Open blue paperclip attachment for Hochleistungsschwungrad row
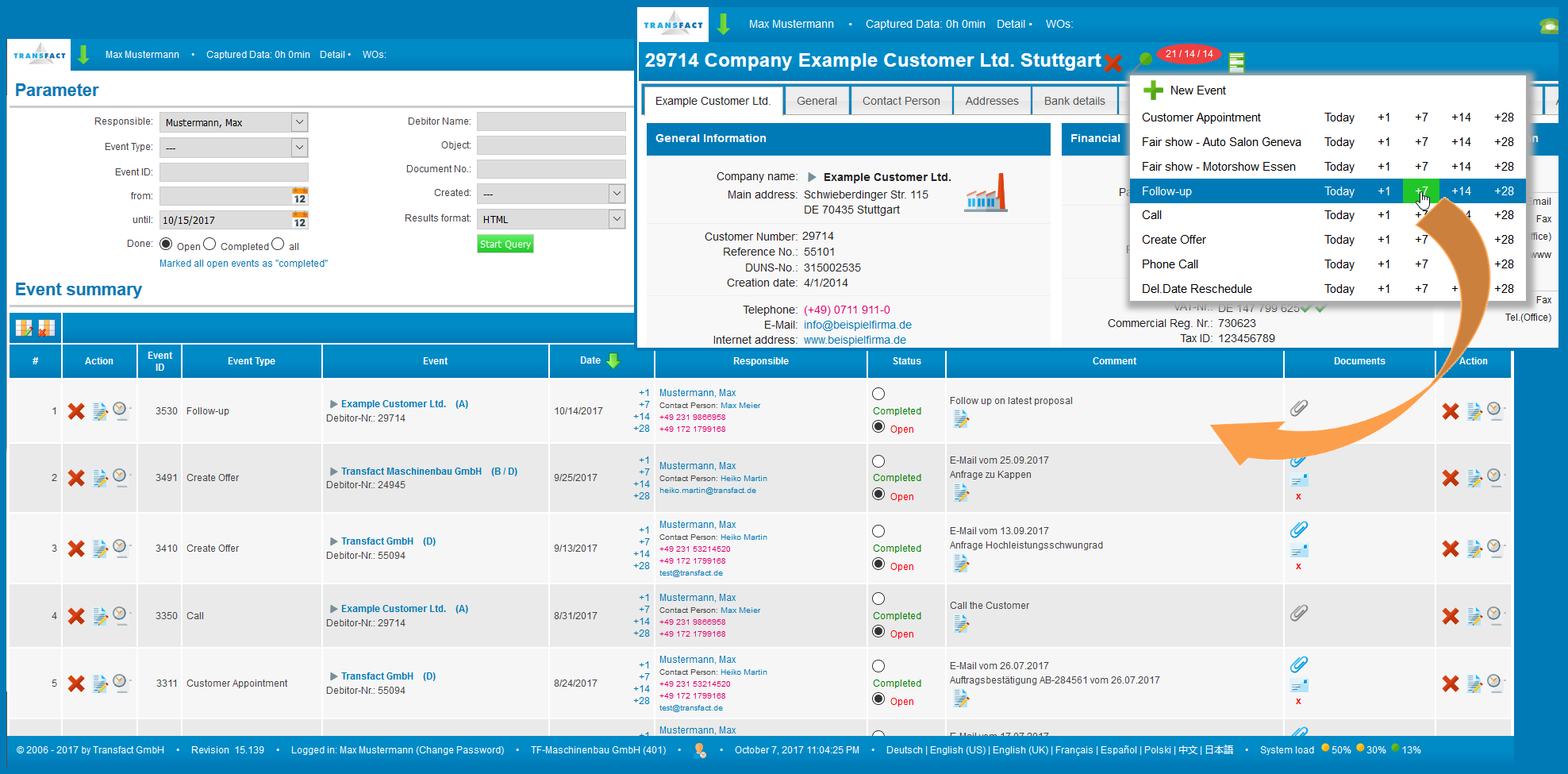The image size is (1568, 774). point(1298,529)
